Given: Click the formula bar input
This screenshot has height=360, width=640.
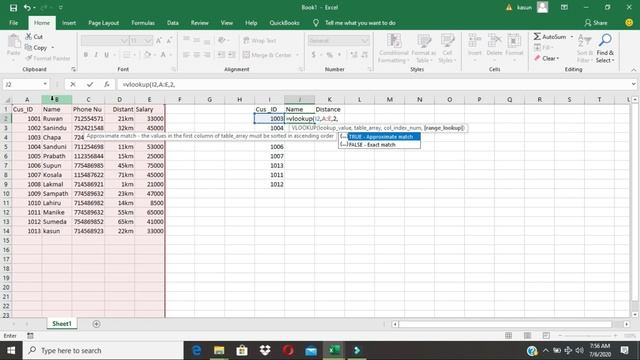Looking at the screenshot, I should click(373, 84).
